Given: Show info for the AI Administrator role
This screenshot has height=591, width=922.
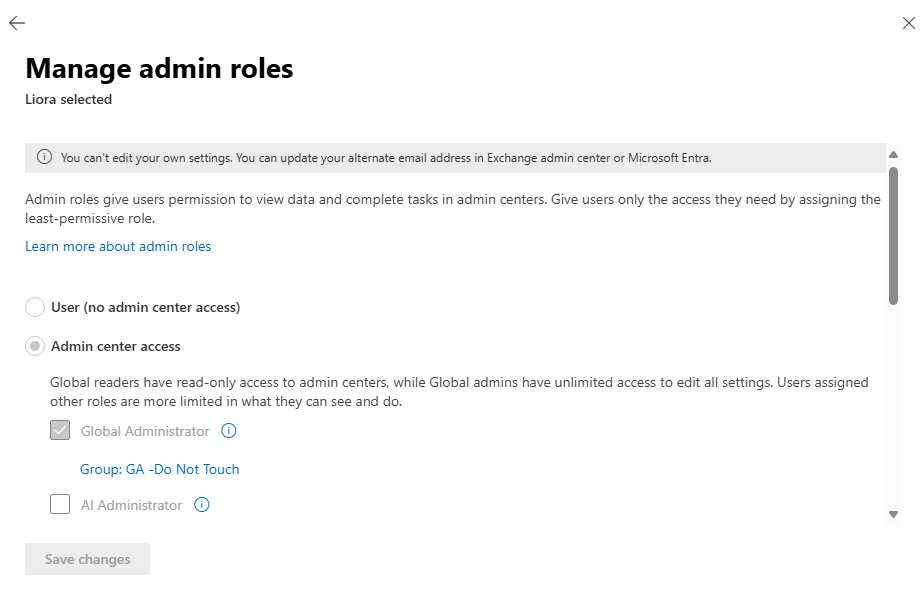Looking at the screenshot, I should click(202, 505).
